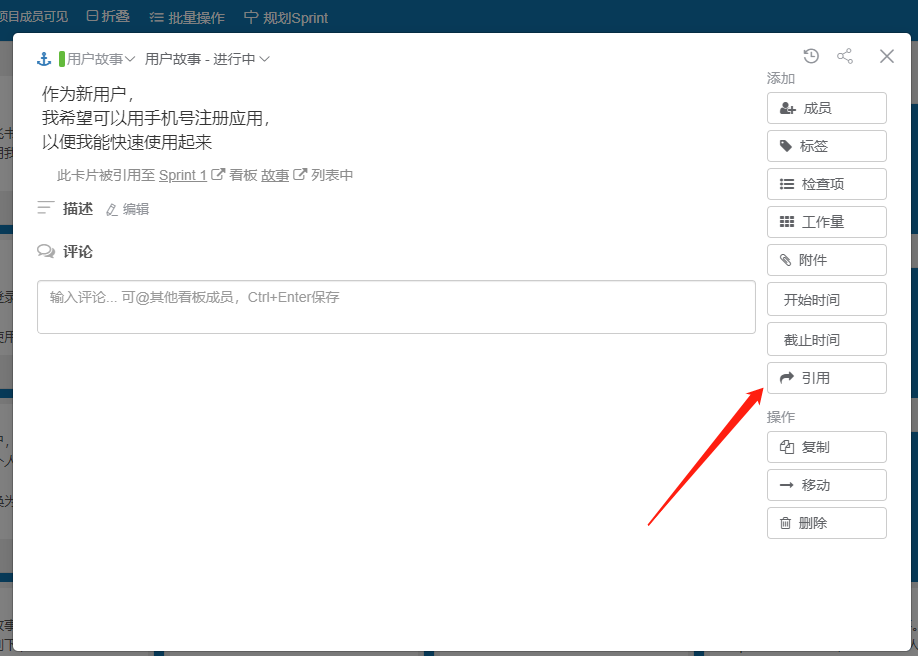The image size is (918, 656).
Task: Attach a file using 附件
Action: (x=826, y=260)
